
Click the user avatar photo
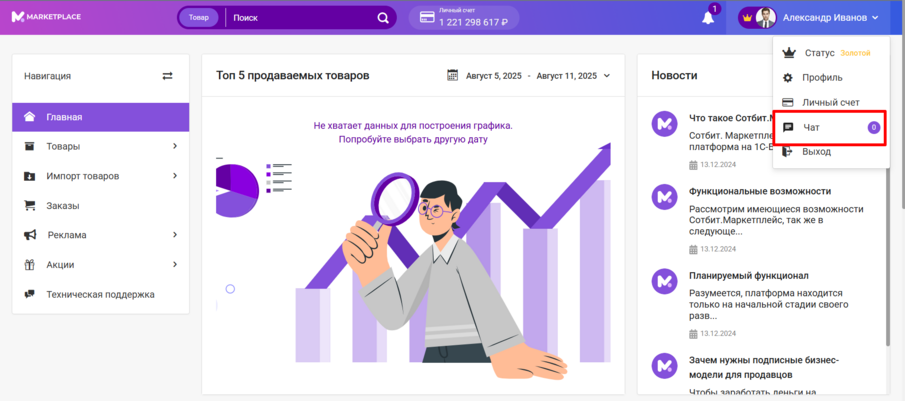[x=766, y=18]
